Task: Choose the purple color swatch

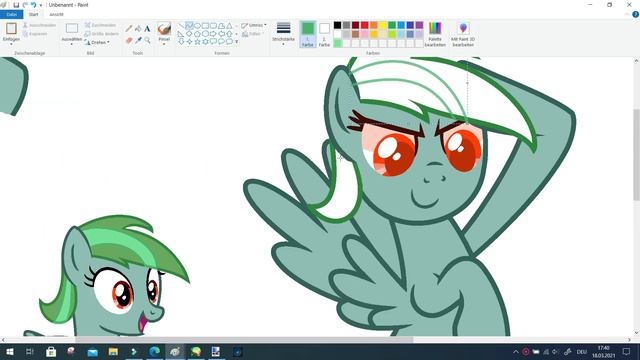Action: [x=419, y=25]
